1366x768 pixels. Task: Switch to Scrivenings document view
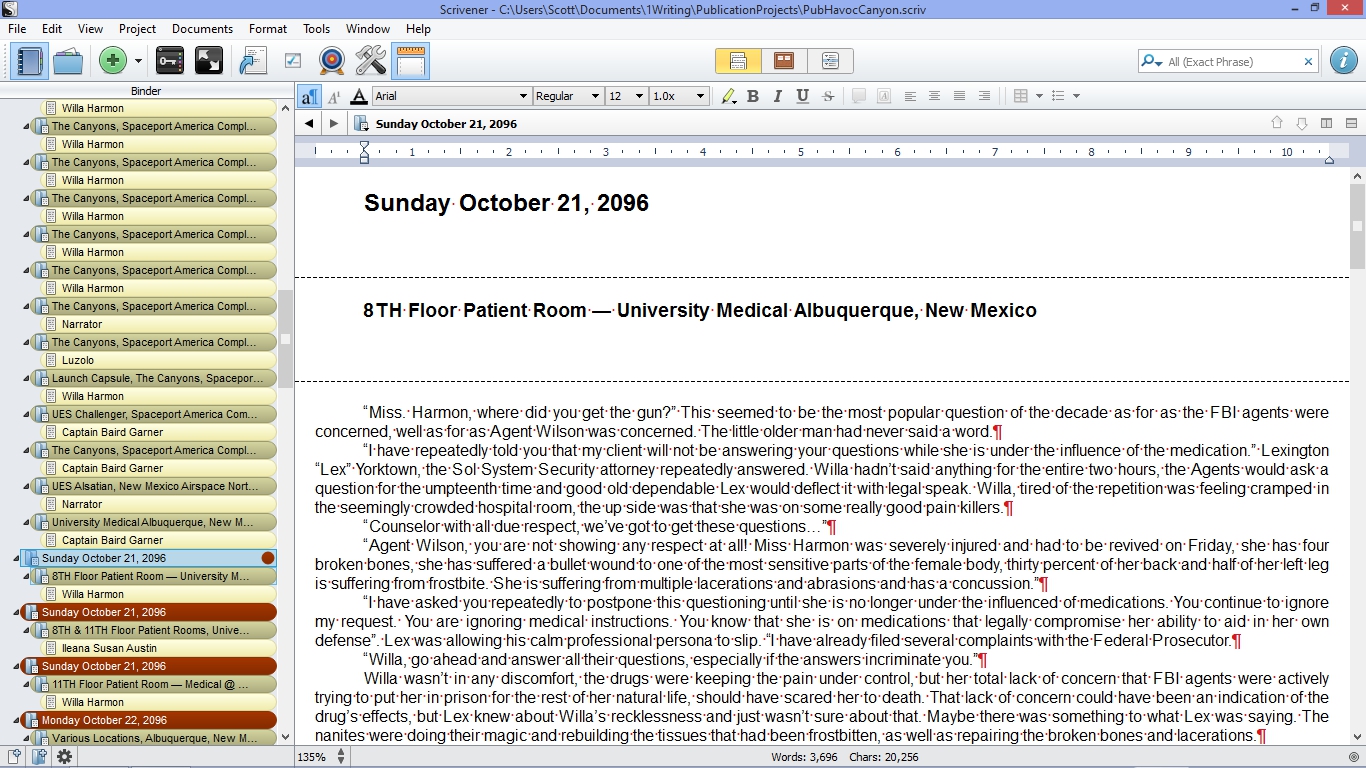click(x=738, y=61)
